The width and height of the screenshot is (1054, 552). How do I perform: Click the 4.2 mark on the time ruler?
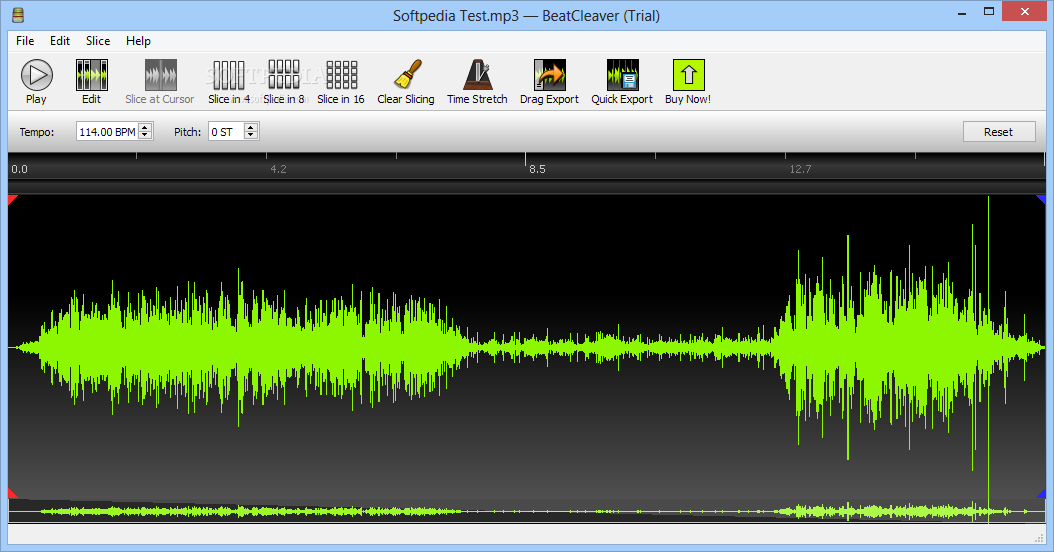[278, 169]
